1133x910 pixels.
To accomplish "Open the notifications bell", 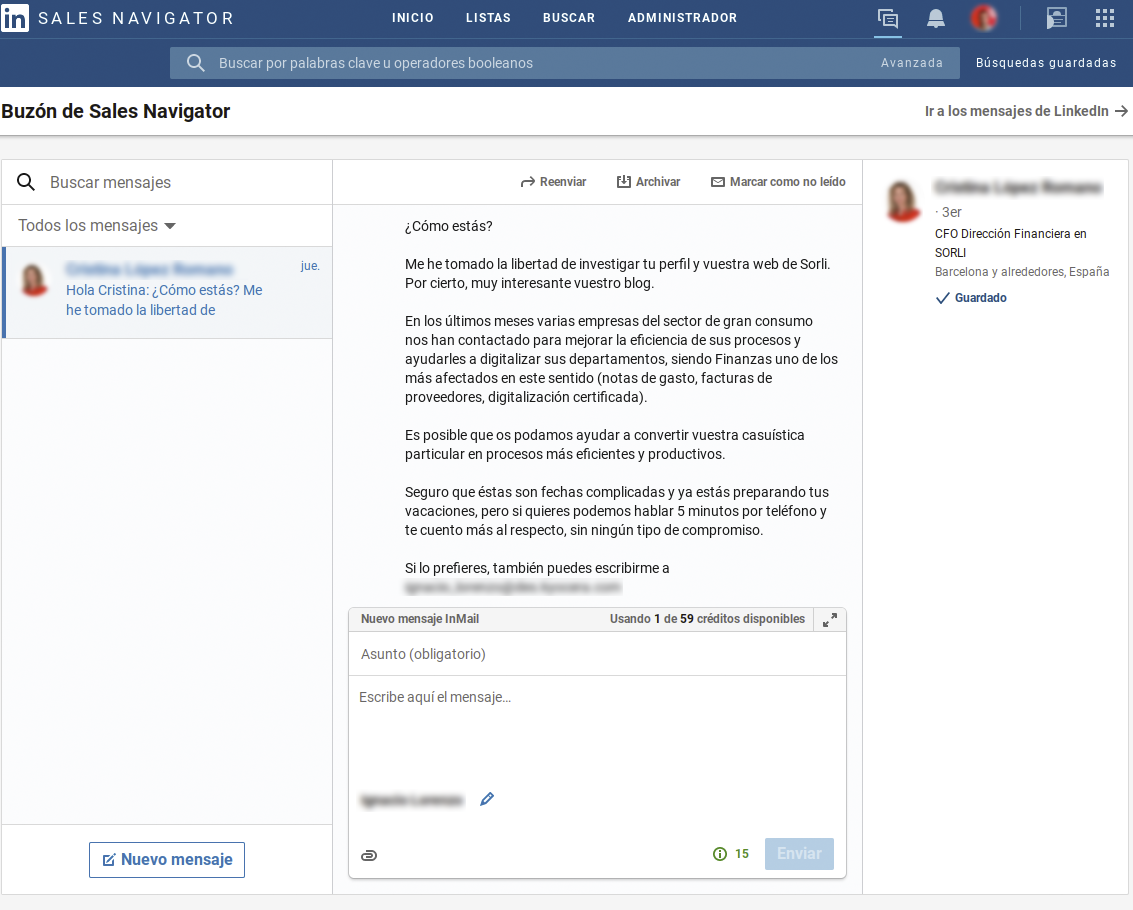I will [x=936, y=18].
